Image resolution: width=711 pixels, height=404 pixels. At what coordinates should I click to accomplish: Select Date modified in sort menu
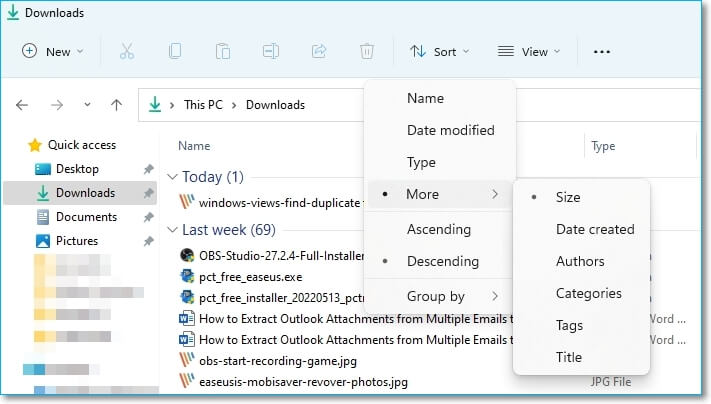tap(450, 130)
